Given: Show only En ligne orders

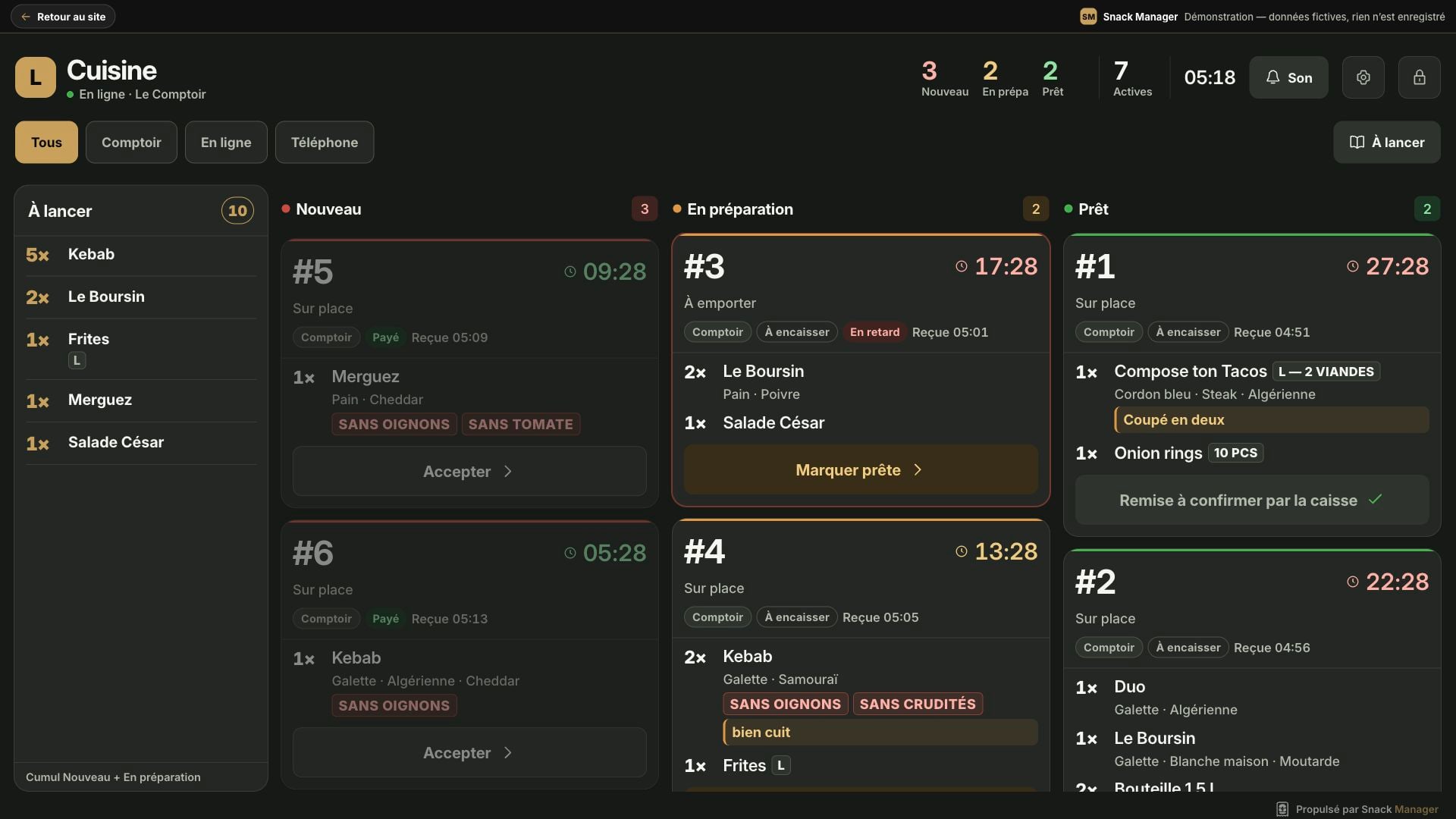Looking at the screenshot, I should pos(226,142).
